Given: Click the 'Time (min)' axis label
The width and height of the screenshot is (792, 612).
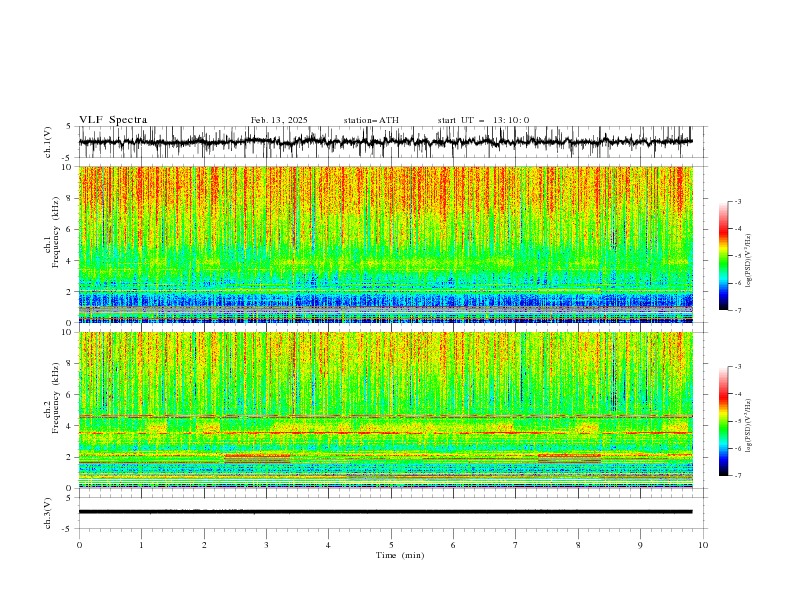Looking at the screenshot, I should (400, 555).
